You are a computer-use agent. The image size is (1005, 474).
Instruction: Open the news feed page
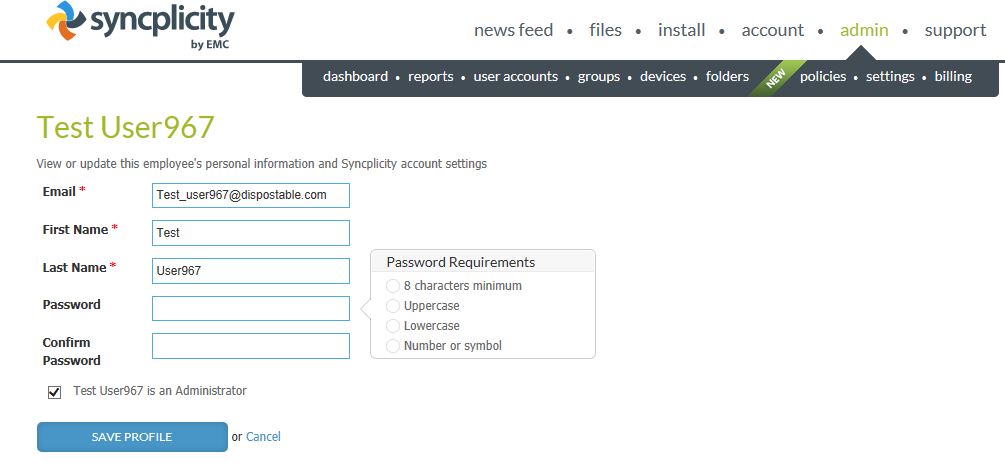pyautogui.click(x=513, y=30)
